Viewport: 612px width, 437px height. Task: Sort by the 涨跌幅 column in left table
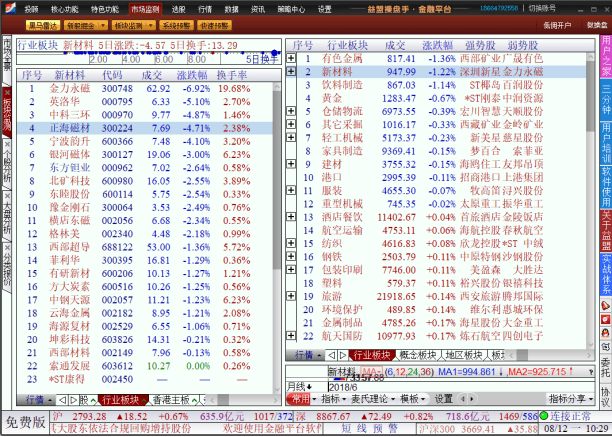(192, 75)
